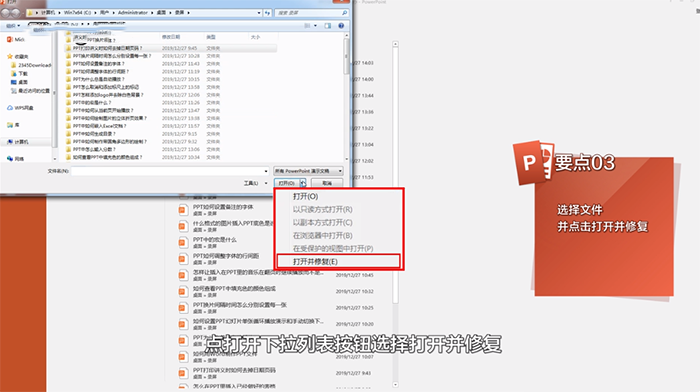Choose 在浏览器中打开(B) in the menu

pos(322,235)
